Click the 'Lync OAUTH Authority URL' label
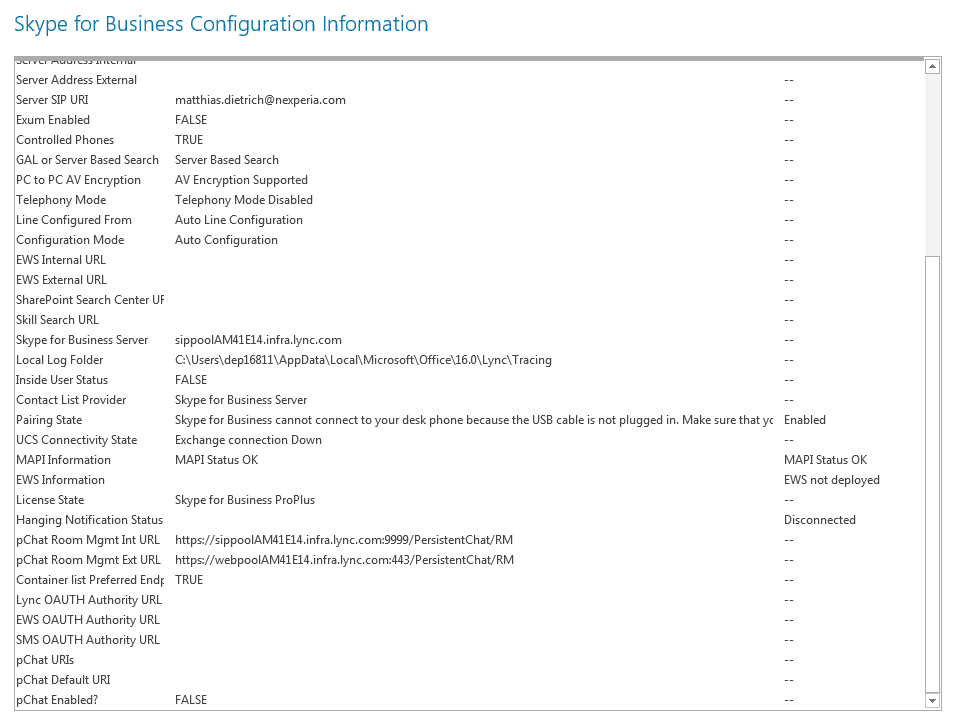The image size is (955, 725). pyautogui.click(x=89, y=600)
